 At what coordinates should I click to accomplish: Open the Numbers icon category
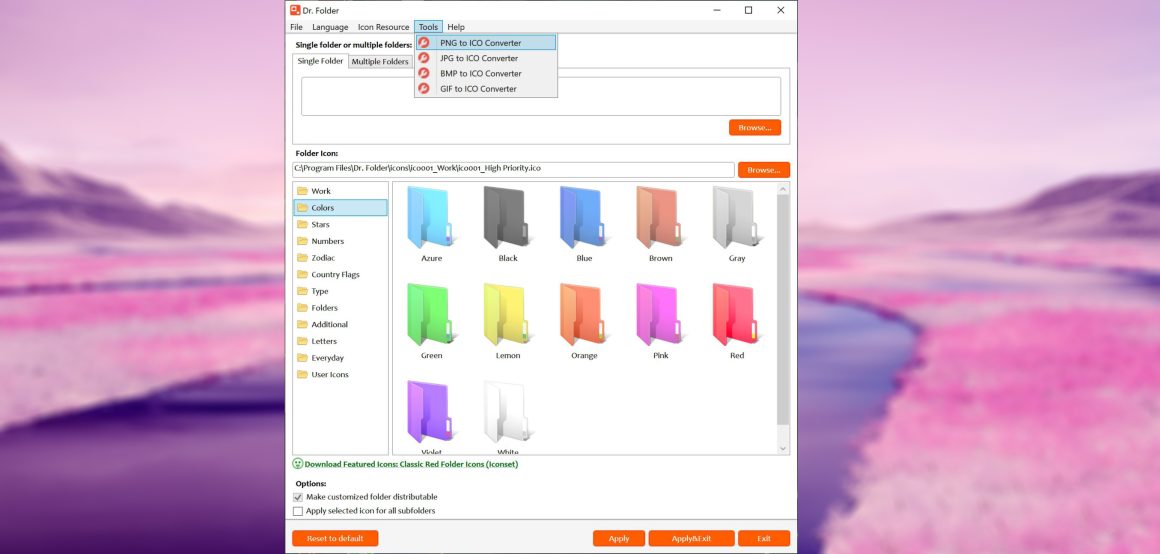pos(340,241)
